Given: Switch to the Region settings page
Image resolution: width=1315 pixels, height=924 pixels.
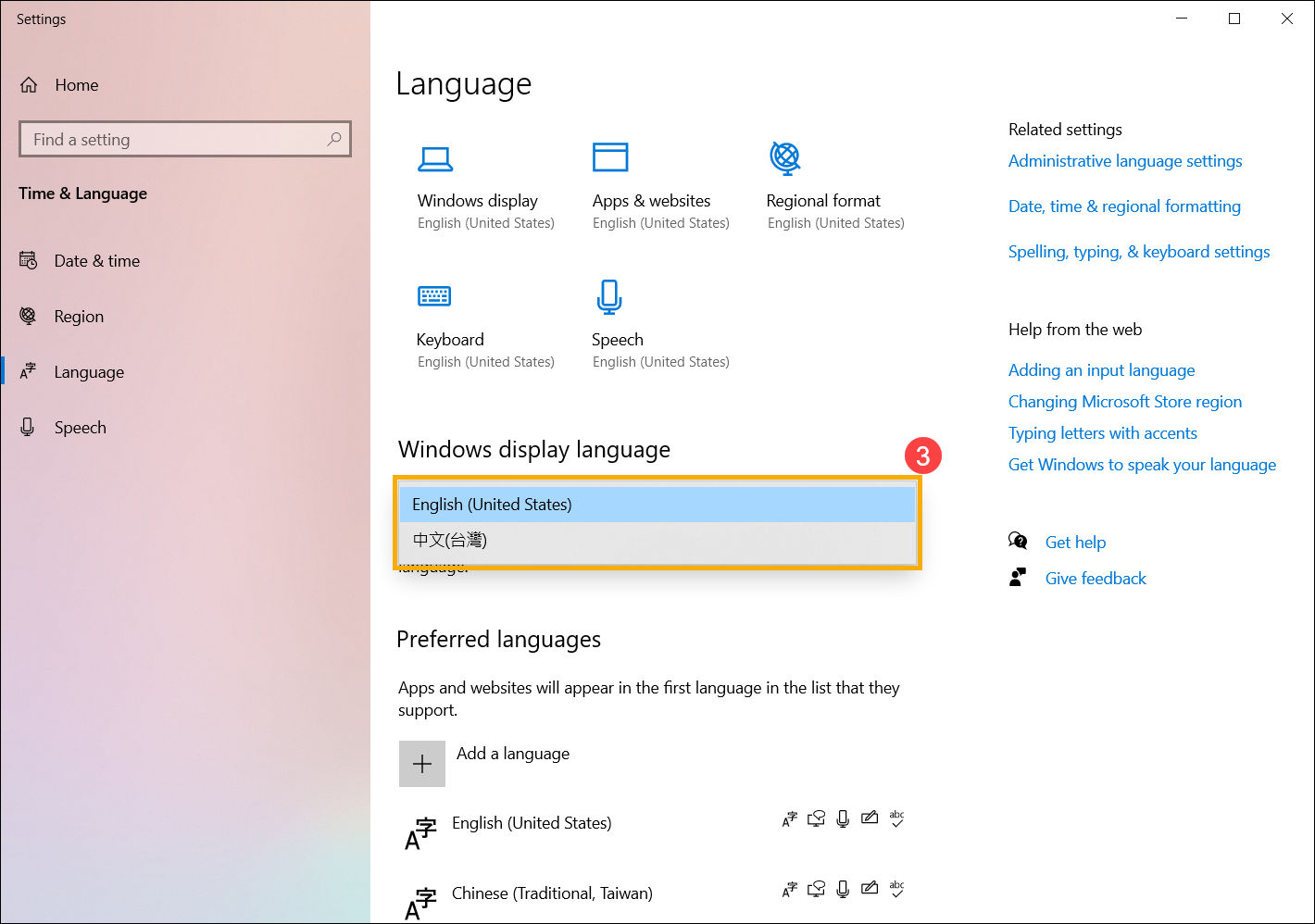Looking at the screenshot, I should 80,316.
